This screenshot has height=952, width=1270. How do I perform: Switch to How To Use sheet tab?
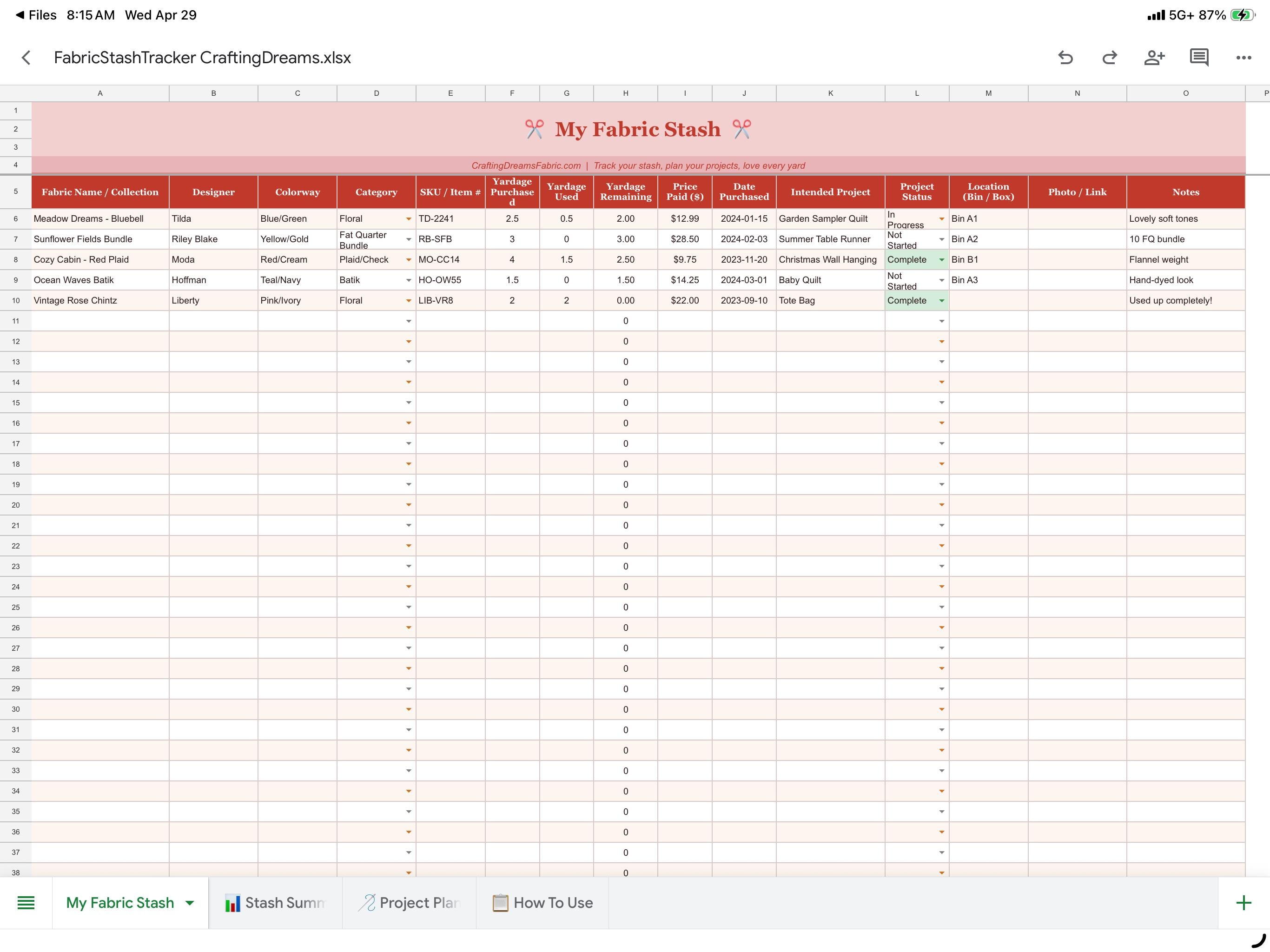pos(542,903)
